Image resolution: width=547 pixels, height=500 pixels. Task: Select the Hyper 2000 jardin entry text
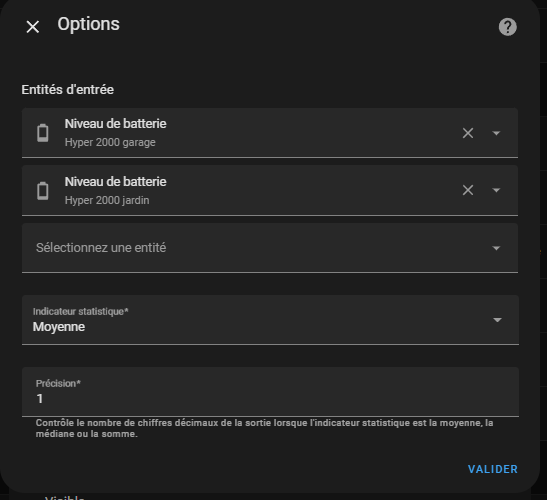(x=107, y=200)
